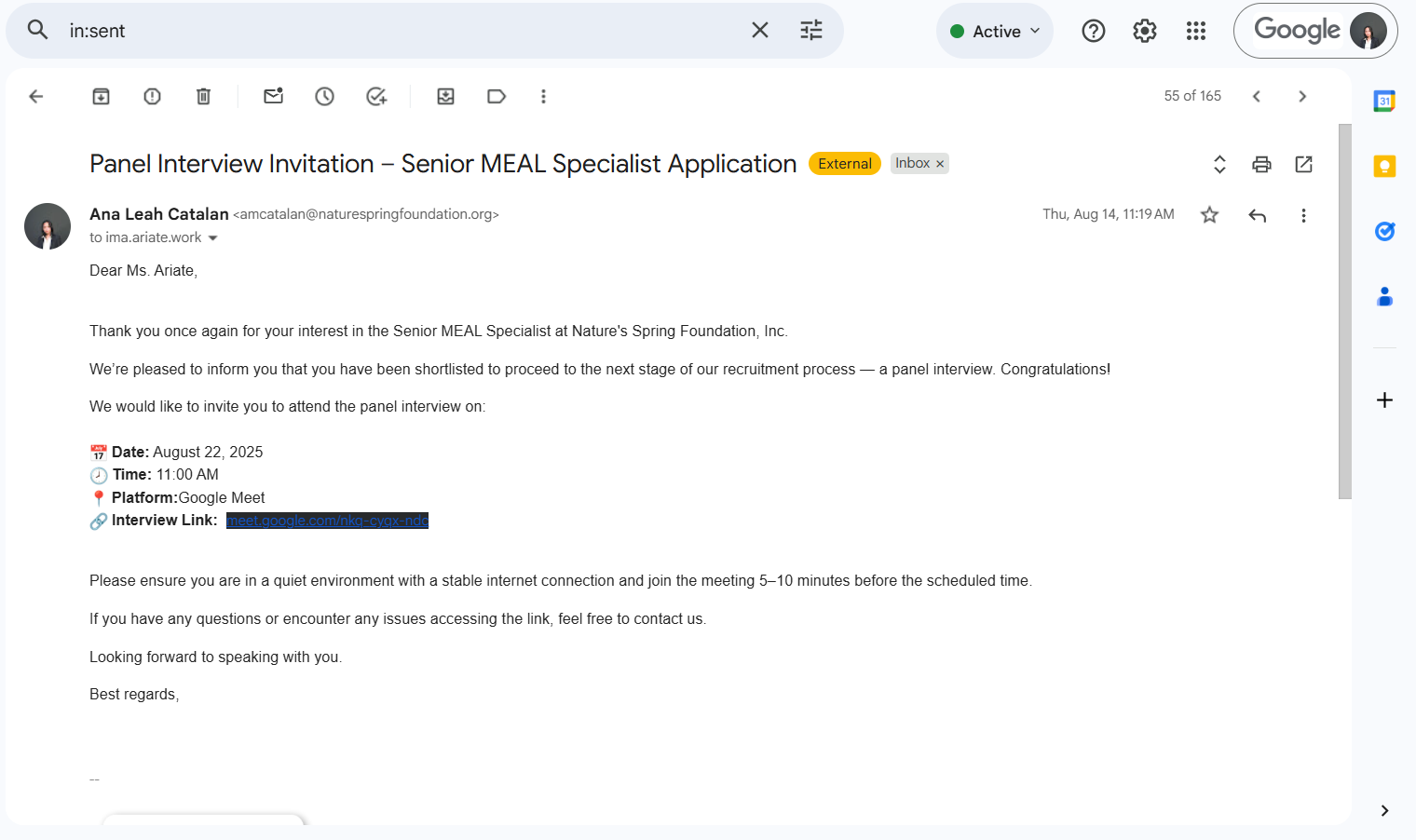Mark the email as unread
Viewport: 1416px width, 840px height.
click(273, 96)
